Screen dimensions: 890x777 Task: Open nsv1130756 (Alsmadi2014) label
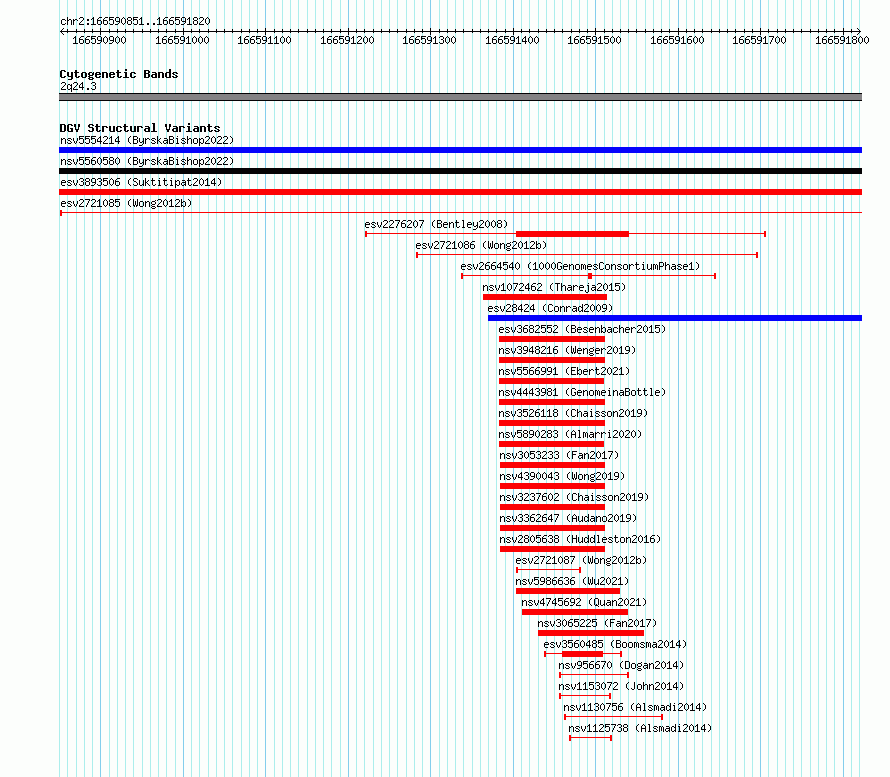coord(635,707)
